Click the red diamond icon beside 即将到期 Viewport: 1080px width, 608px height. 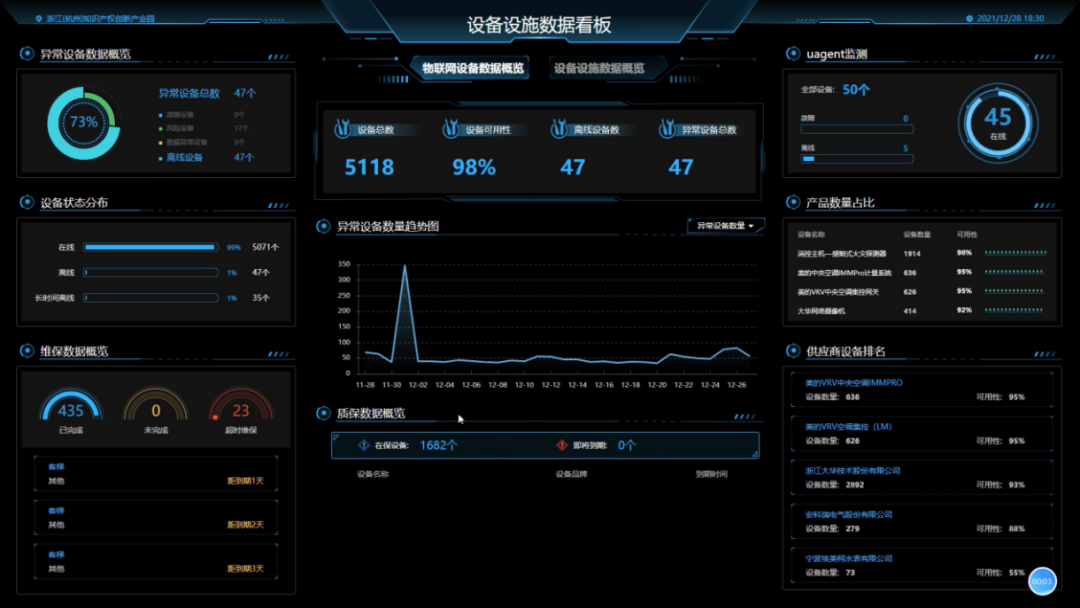click(562, 445)
